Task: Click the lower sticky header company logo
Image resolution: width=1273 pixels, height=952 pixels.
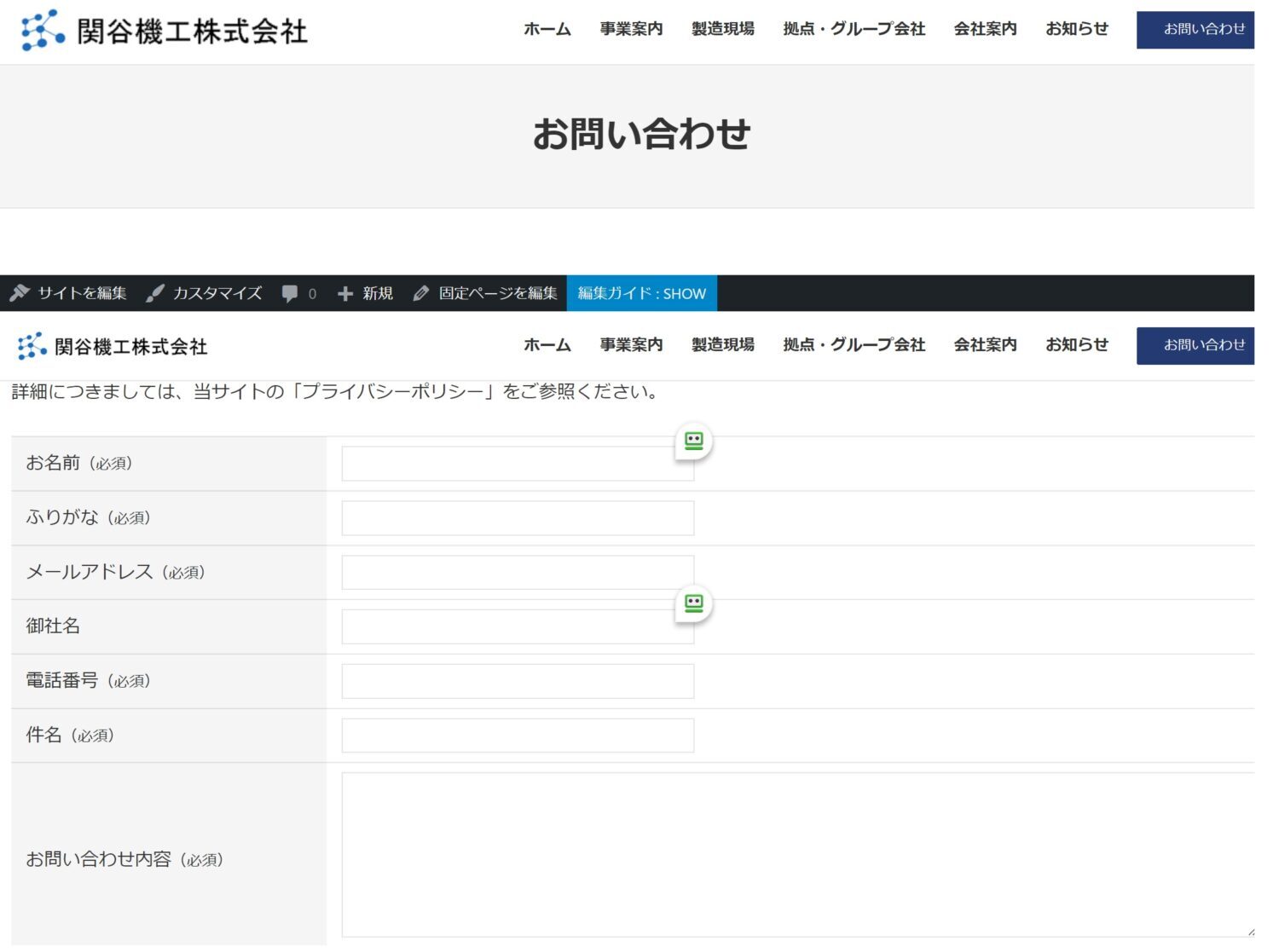Action: pos(112,346)
